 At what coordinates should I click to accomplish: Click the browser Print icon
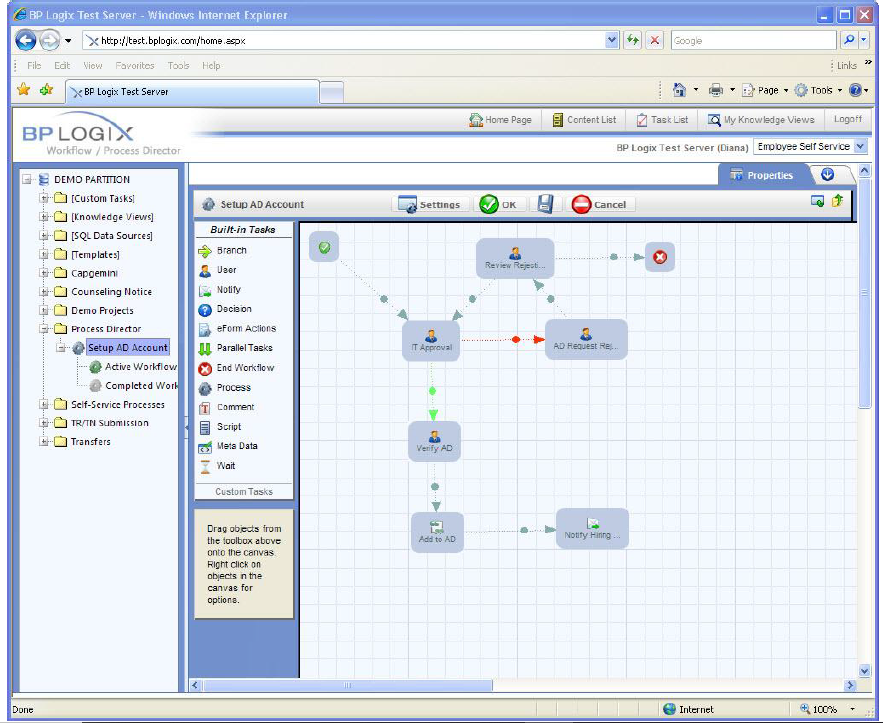716,90
